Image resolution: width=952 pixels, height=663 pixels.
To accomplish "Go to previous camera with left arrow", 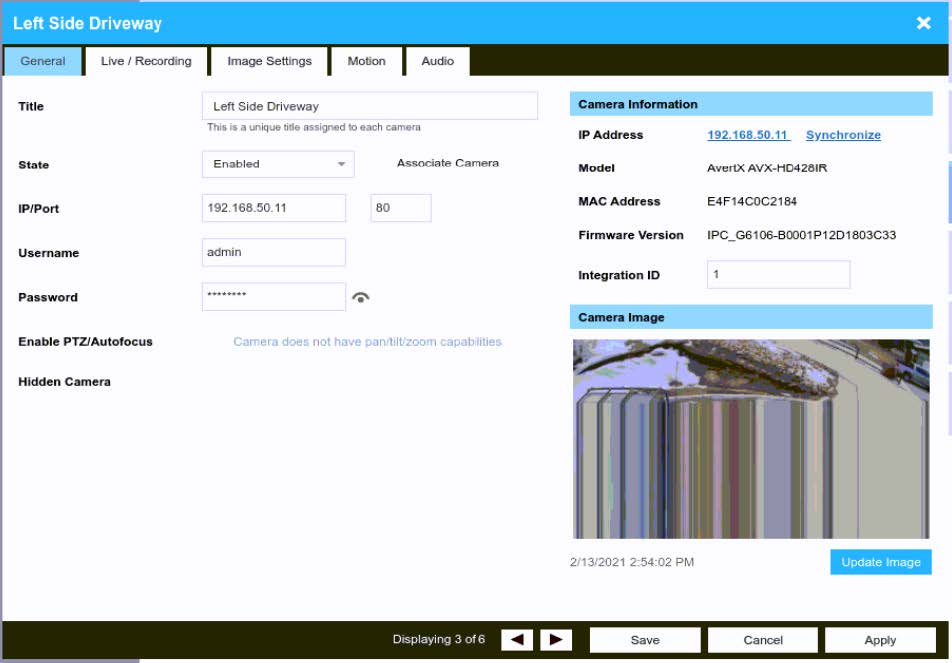I will 517,640.
